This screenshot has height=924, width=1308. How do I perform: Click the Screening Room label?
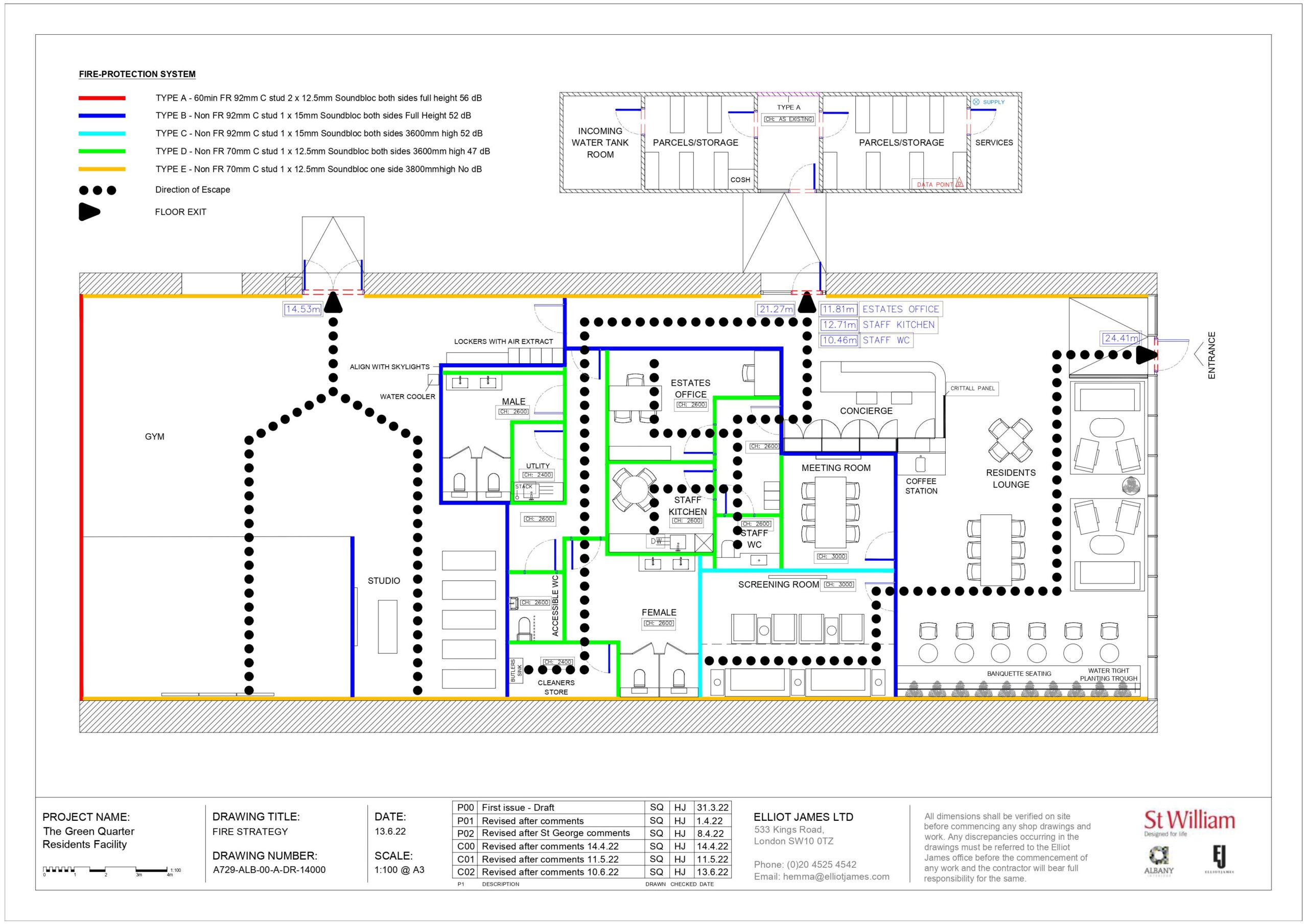click(778, 584)
